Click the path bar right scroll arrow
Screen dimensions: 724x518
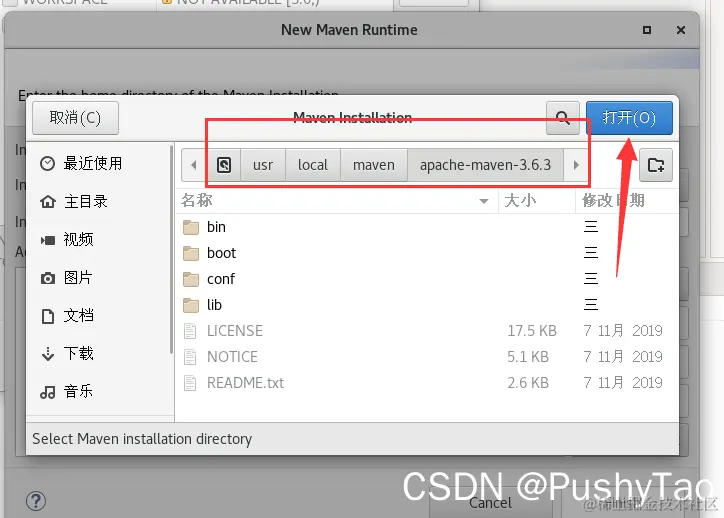[576, 165]
